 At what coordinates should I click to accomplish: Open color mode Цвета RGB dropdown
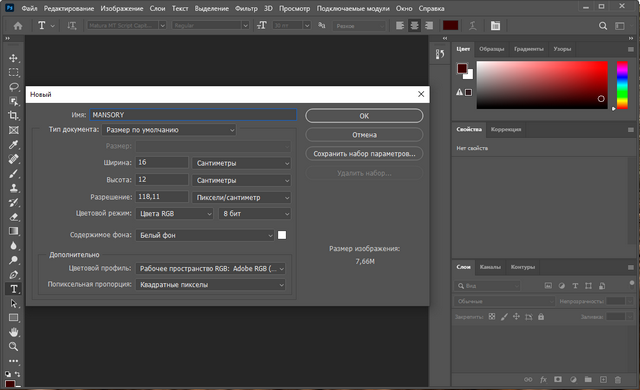[x=174, y=213]
